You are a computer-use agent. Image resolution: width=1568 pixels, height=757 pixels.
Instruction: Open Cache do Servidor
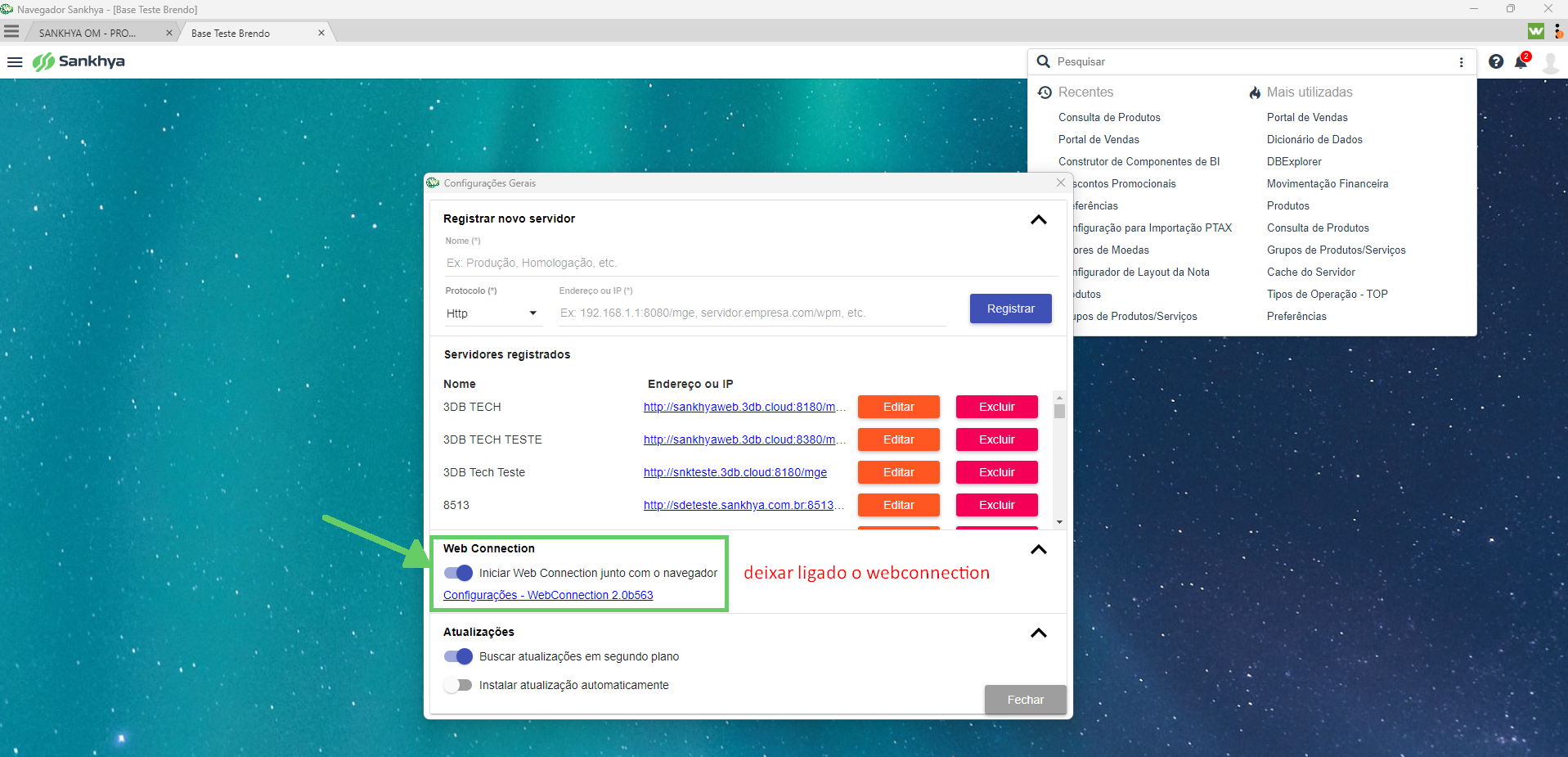pos(1311,272)
